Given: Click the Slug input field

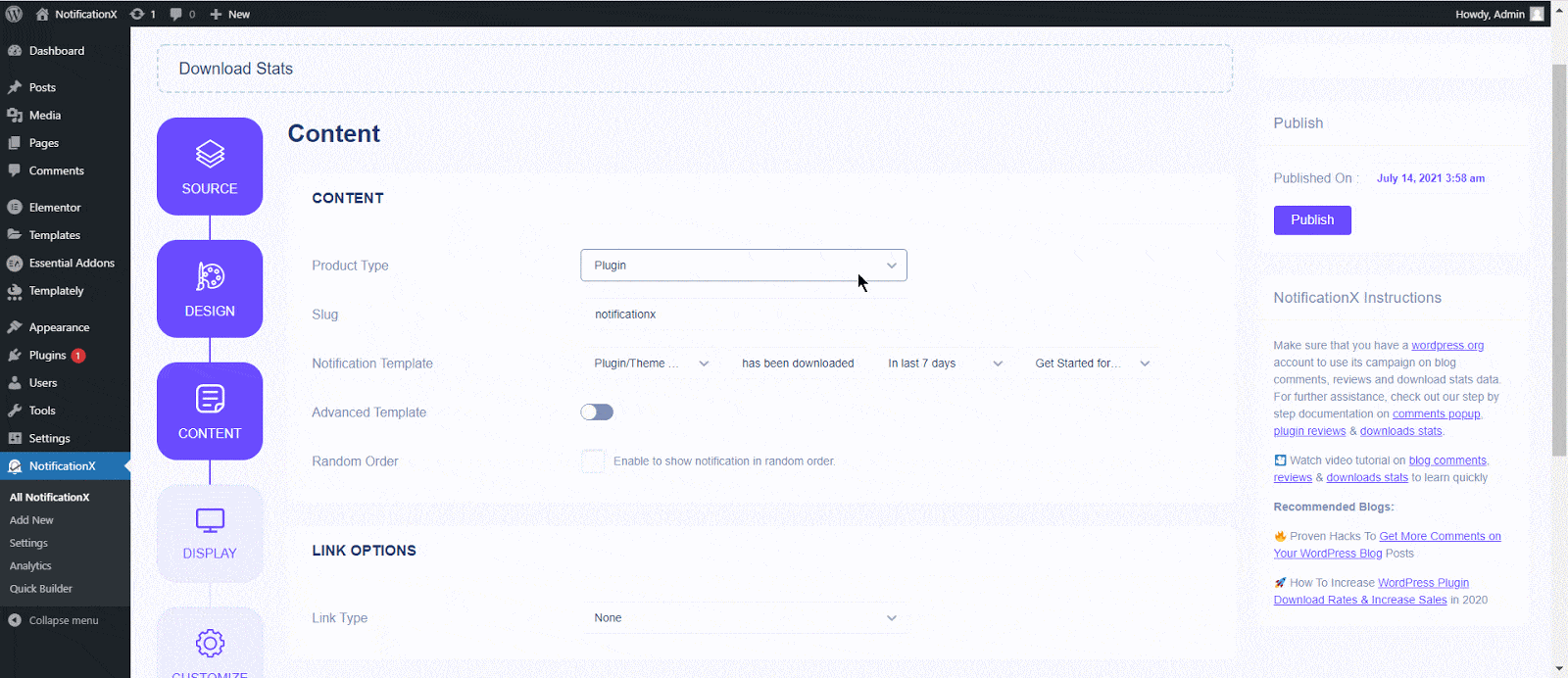Looking at the screenshot, I should [744, 315].
